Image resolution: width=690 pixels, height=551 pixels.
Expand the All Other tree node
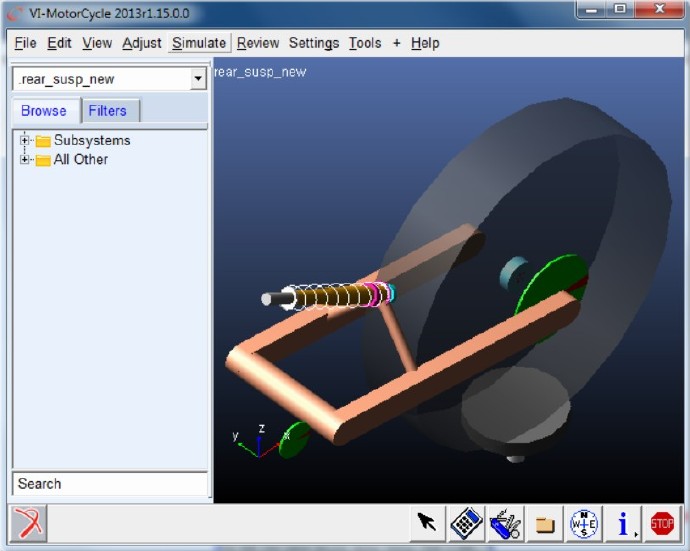(25, 159)
